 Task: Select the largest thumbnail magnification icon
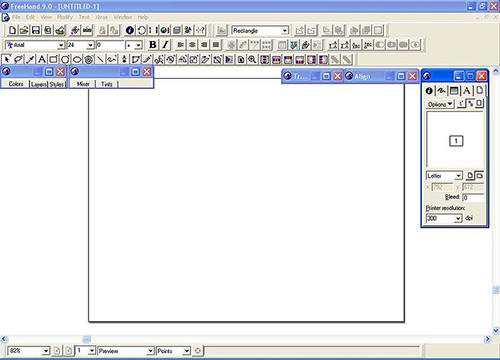click(479, 104)
